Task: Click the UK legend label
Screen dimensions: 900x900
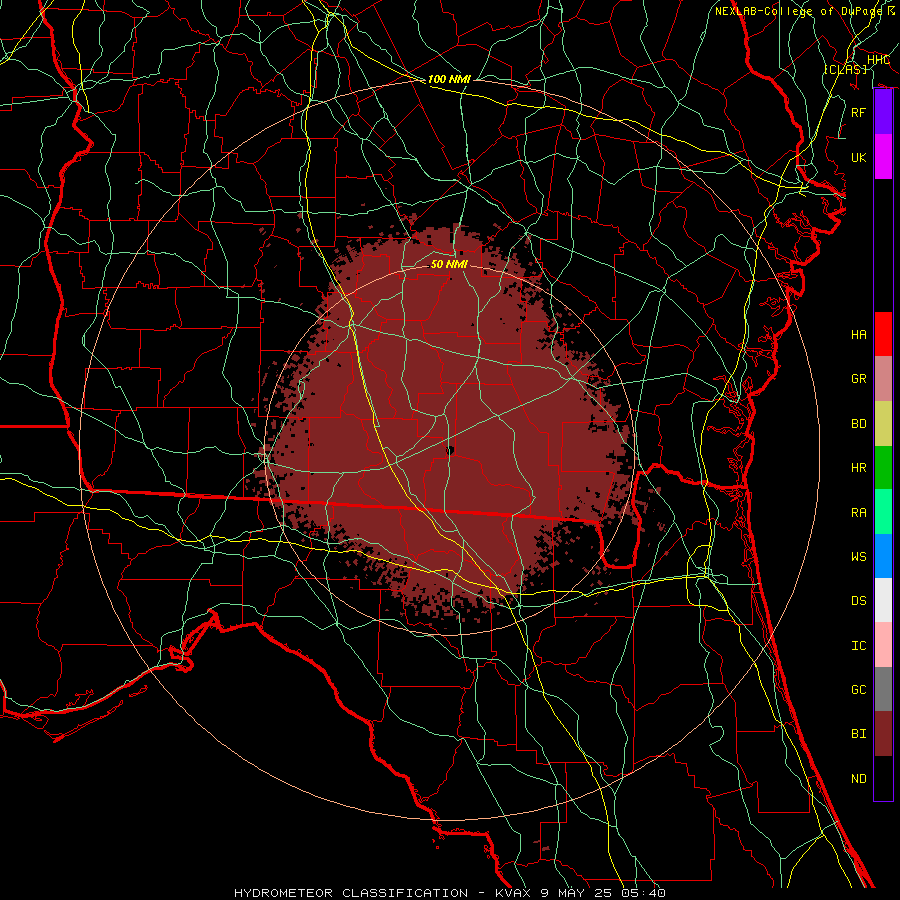Action: 859,157
